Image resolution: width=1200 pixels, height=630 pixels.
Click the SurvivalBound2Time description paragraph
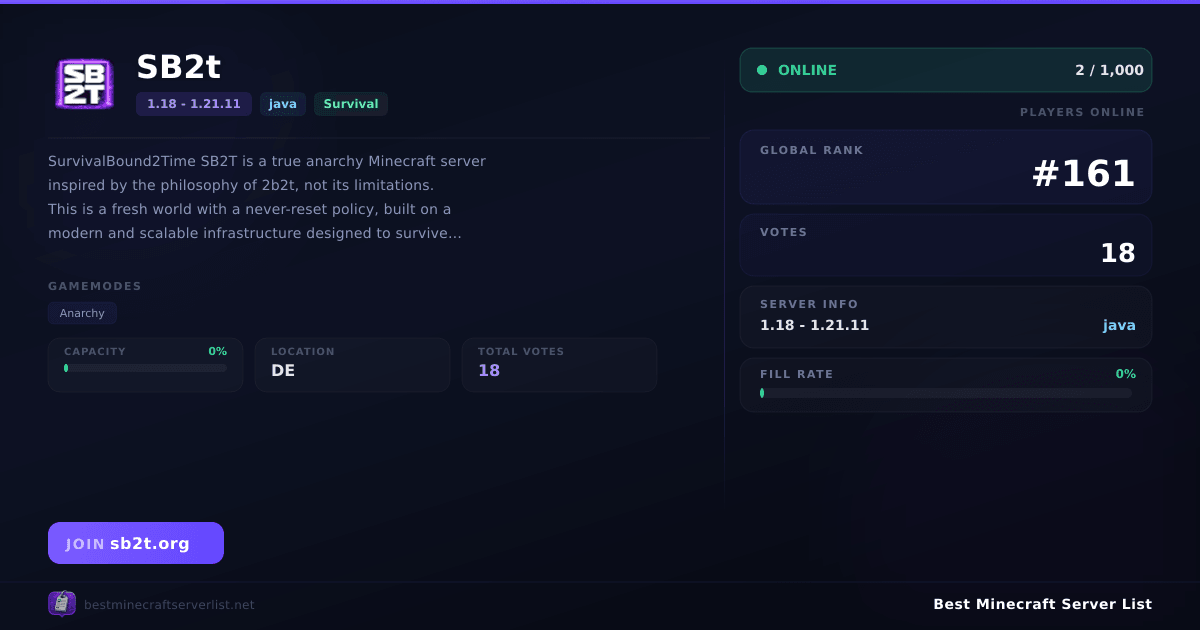coord(267,197)
